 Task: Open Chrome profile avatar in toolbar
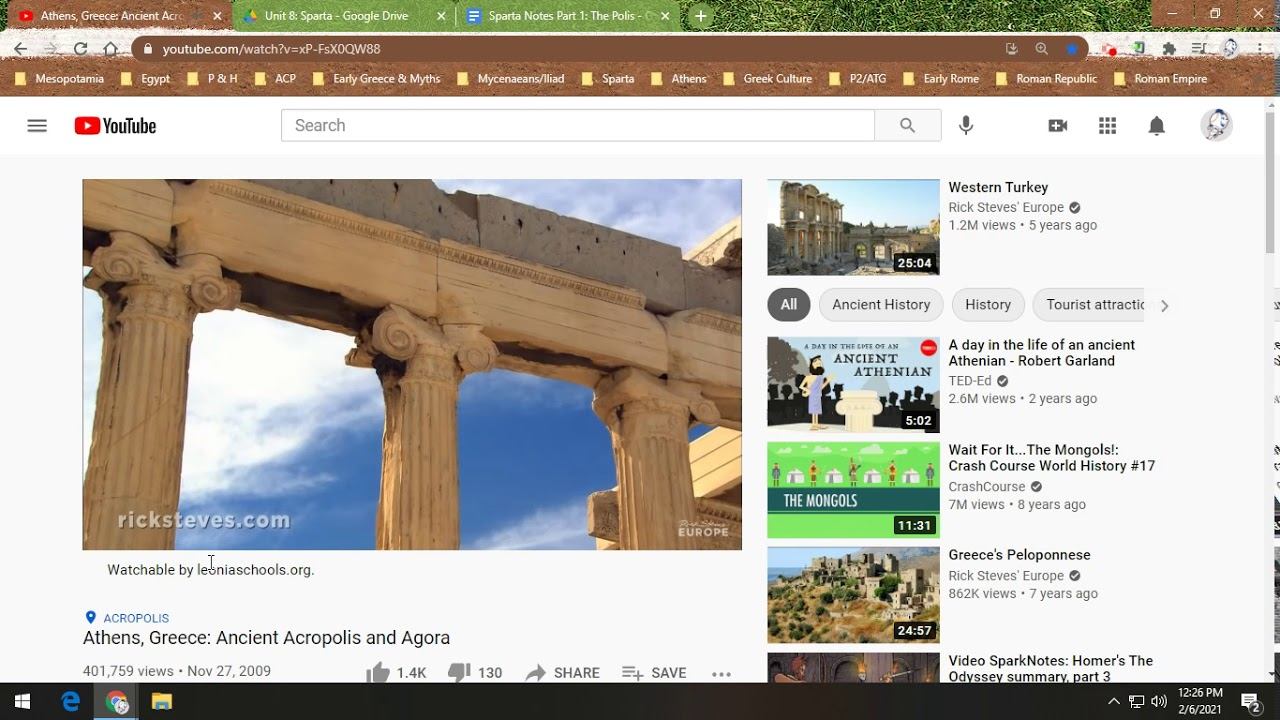(1230, 48)
